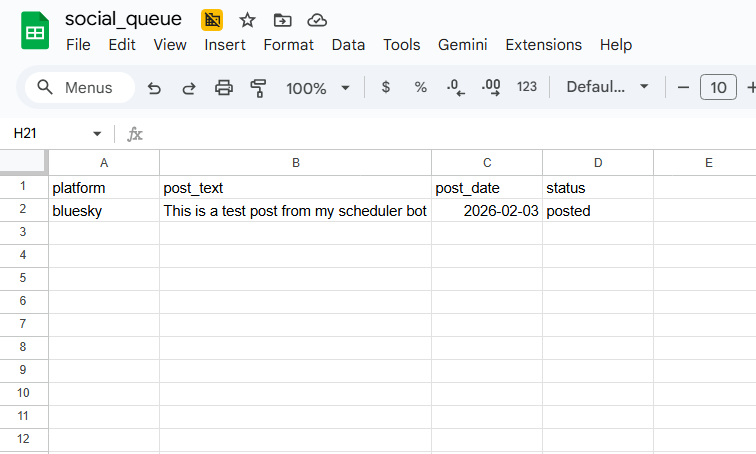The height and width of the screenshot is (454, 756).
Task: Open the File menu
Action: coord(78,45)
